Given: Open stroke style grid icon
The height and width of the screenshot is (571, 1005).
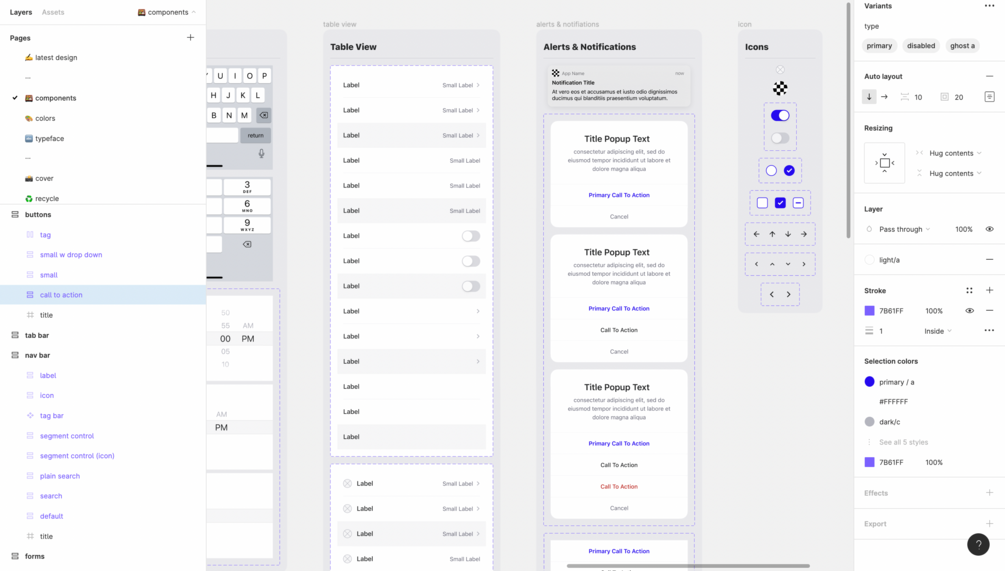Looking at the screenshot, I should [969, 290].
